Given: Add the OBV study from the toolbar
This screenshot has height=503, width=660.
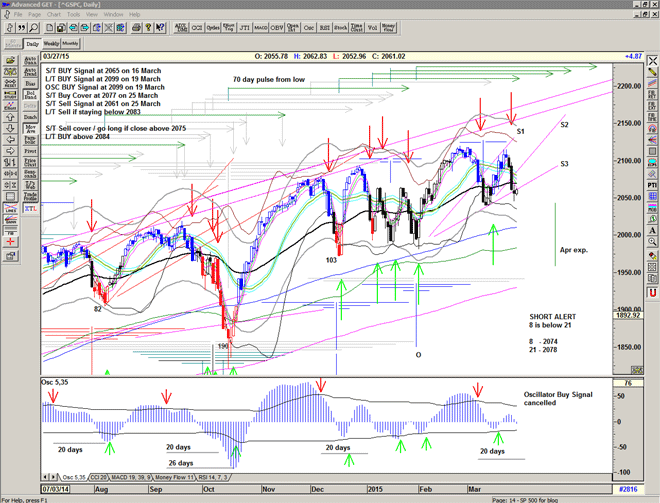Looking at the screenshot, I should click(278, 29).
